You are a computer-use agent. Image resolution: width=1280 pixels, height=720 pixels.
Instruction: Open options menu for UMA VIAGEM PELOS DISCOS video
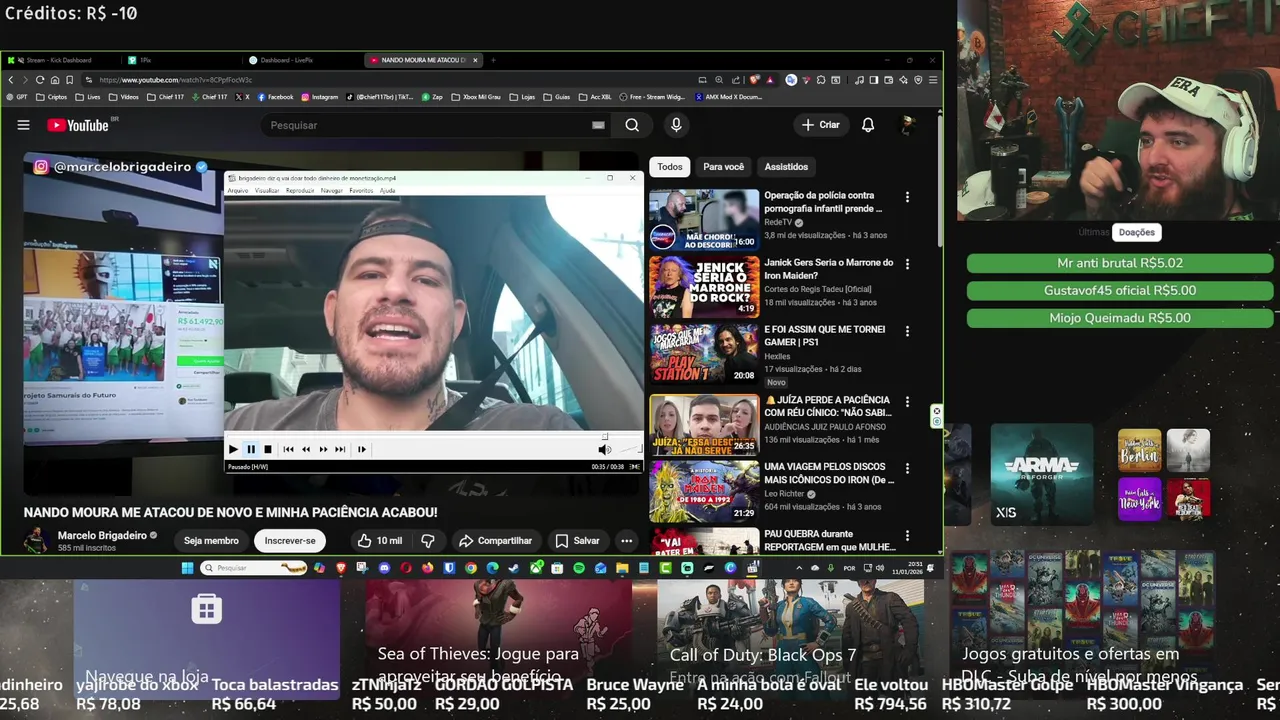coord(907,468)
